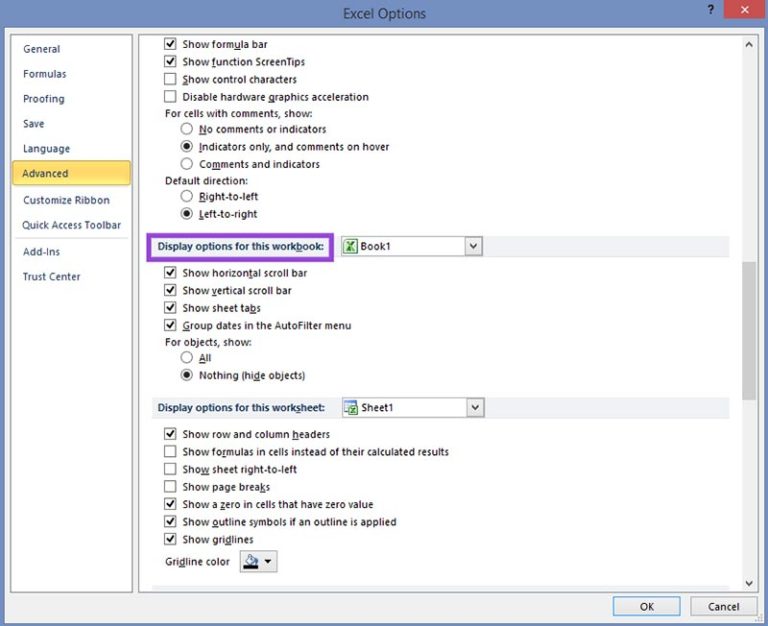Expand the Sheet1 worksheet dropdown
Screen dimensions: 768x626
coord(474,408)
